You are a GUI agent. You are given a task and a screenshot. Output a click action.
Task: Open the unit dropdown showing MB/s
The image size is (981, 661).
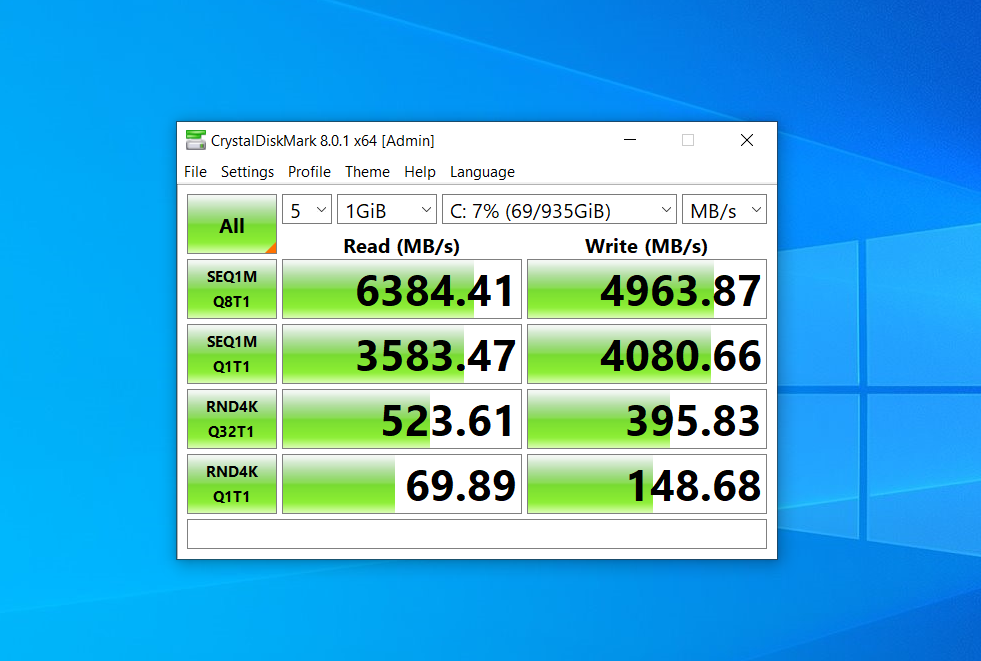click(724, 210)
